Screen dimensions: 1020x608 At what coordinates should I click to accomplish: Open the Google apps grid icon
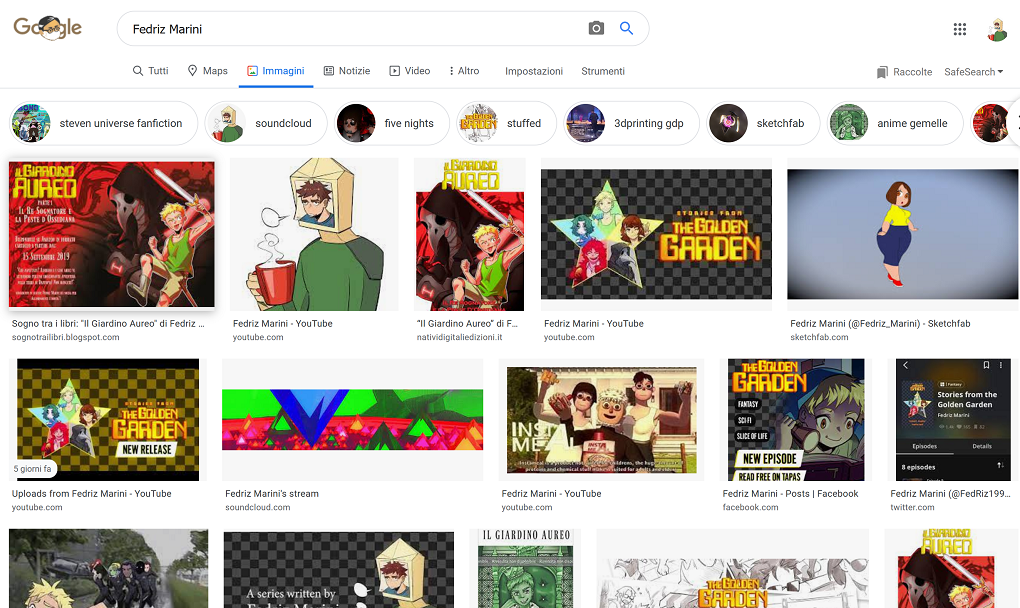[x=960, y=29]
